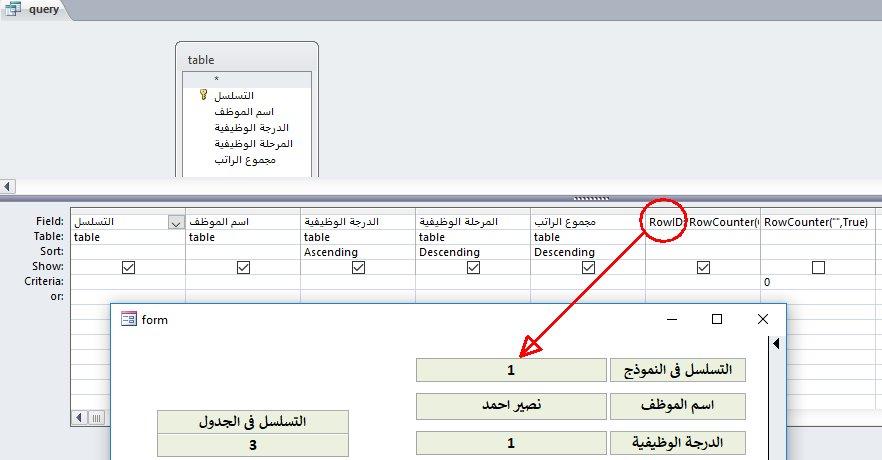The width and height of the screenshot is (882, 460).
Task: Select الدرجة الوظيفية in the table field list
Action: point(251,128)
